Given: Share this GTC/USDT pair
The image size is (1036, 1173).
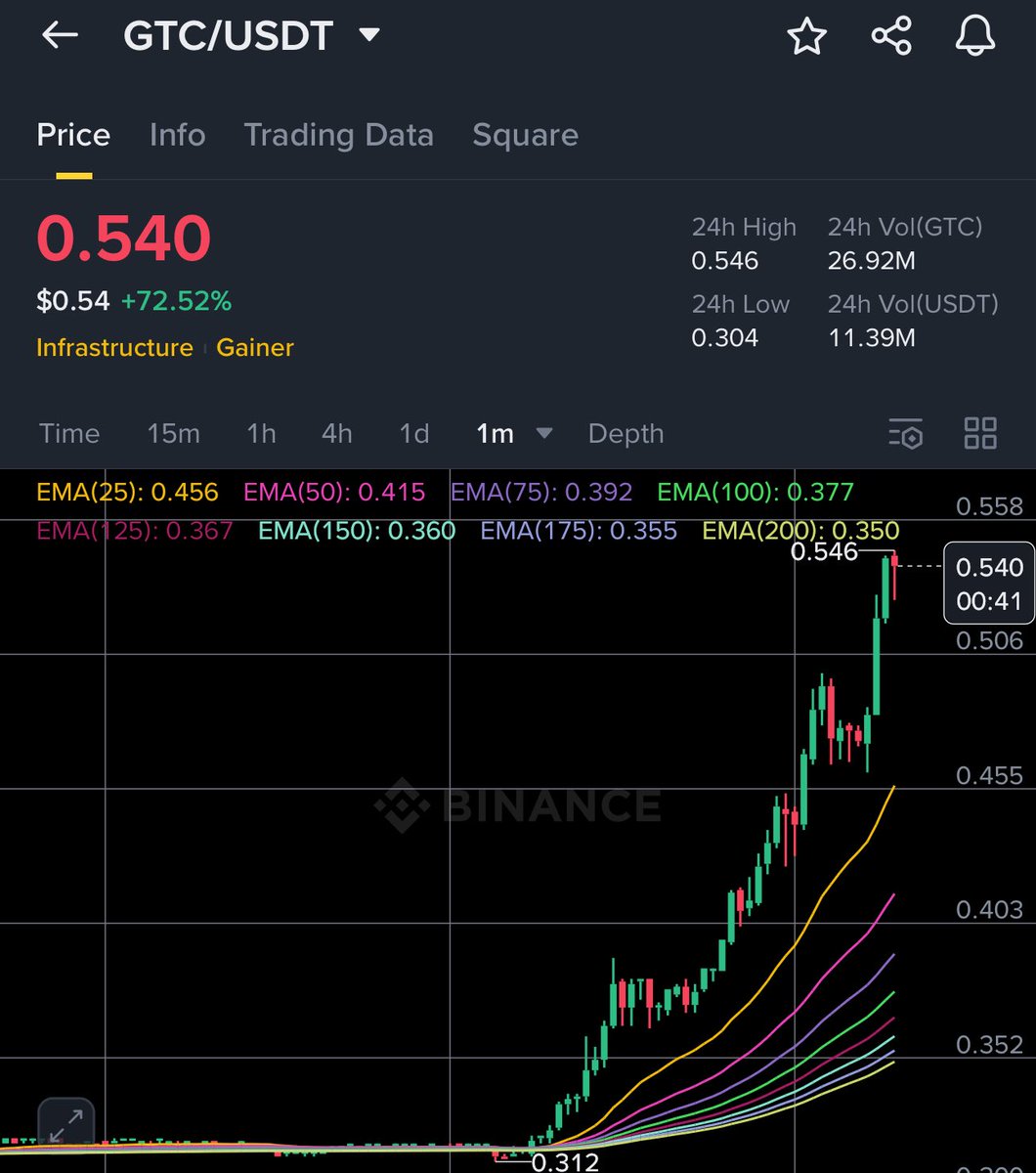Looking at the screenshot, I should (x=891, y=36).
